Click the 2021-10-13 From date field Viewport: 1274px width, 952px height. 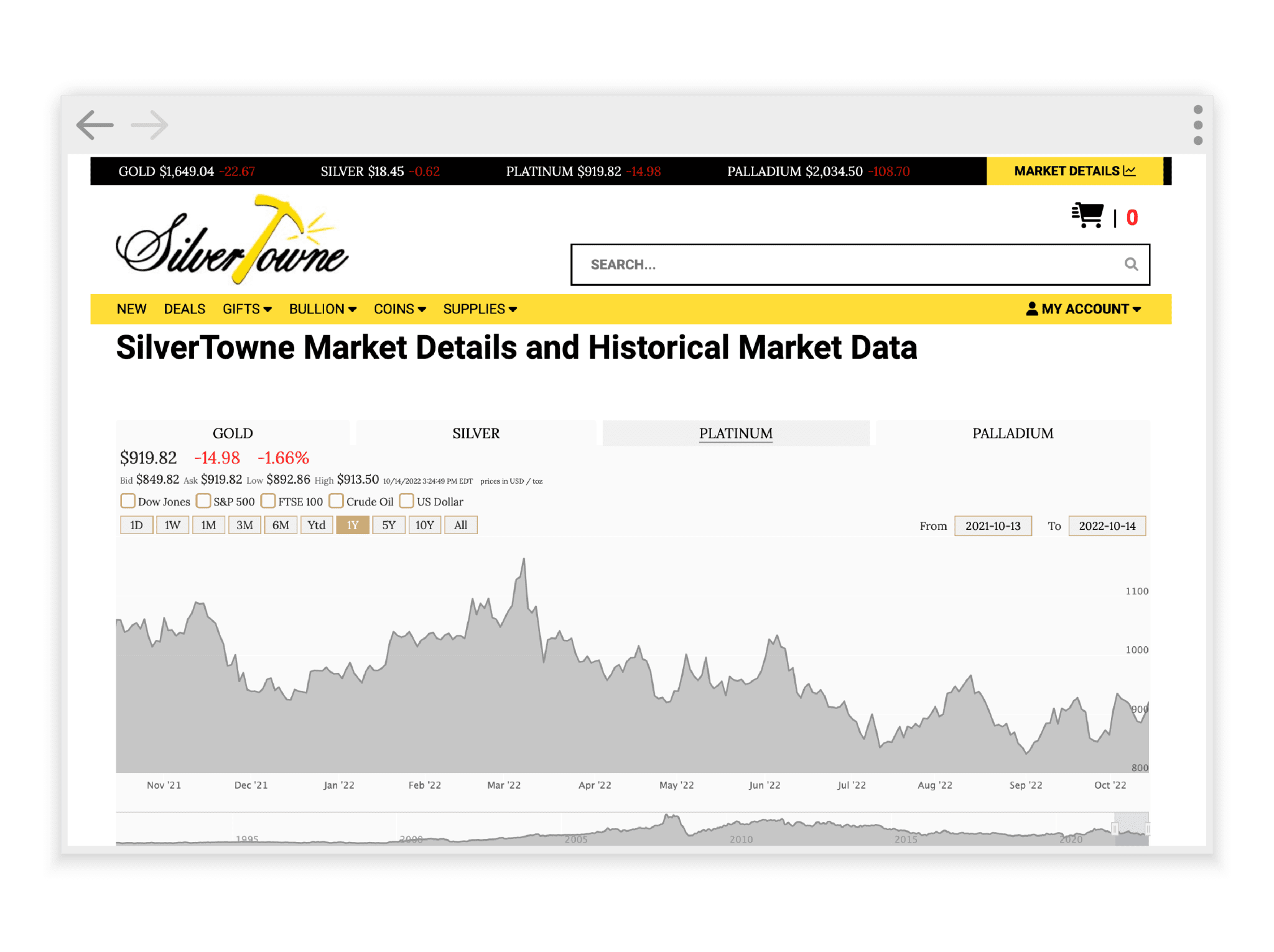(993, 525)
